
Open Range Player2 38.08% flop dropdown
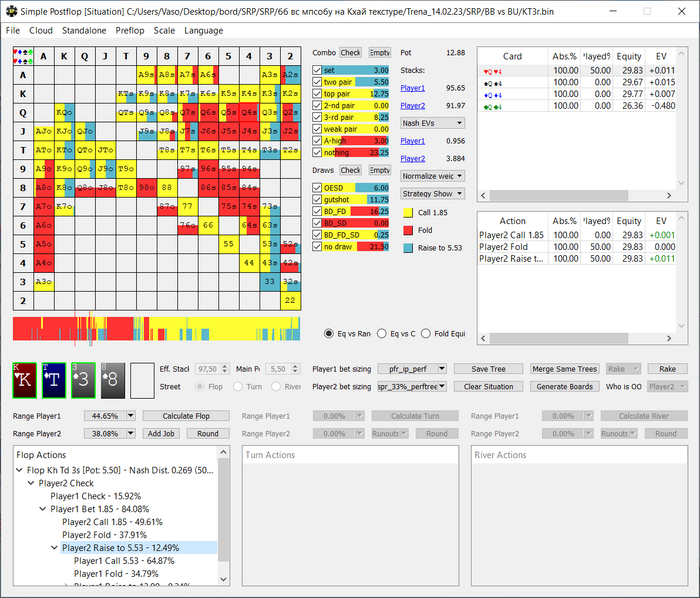pos(109,433)
